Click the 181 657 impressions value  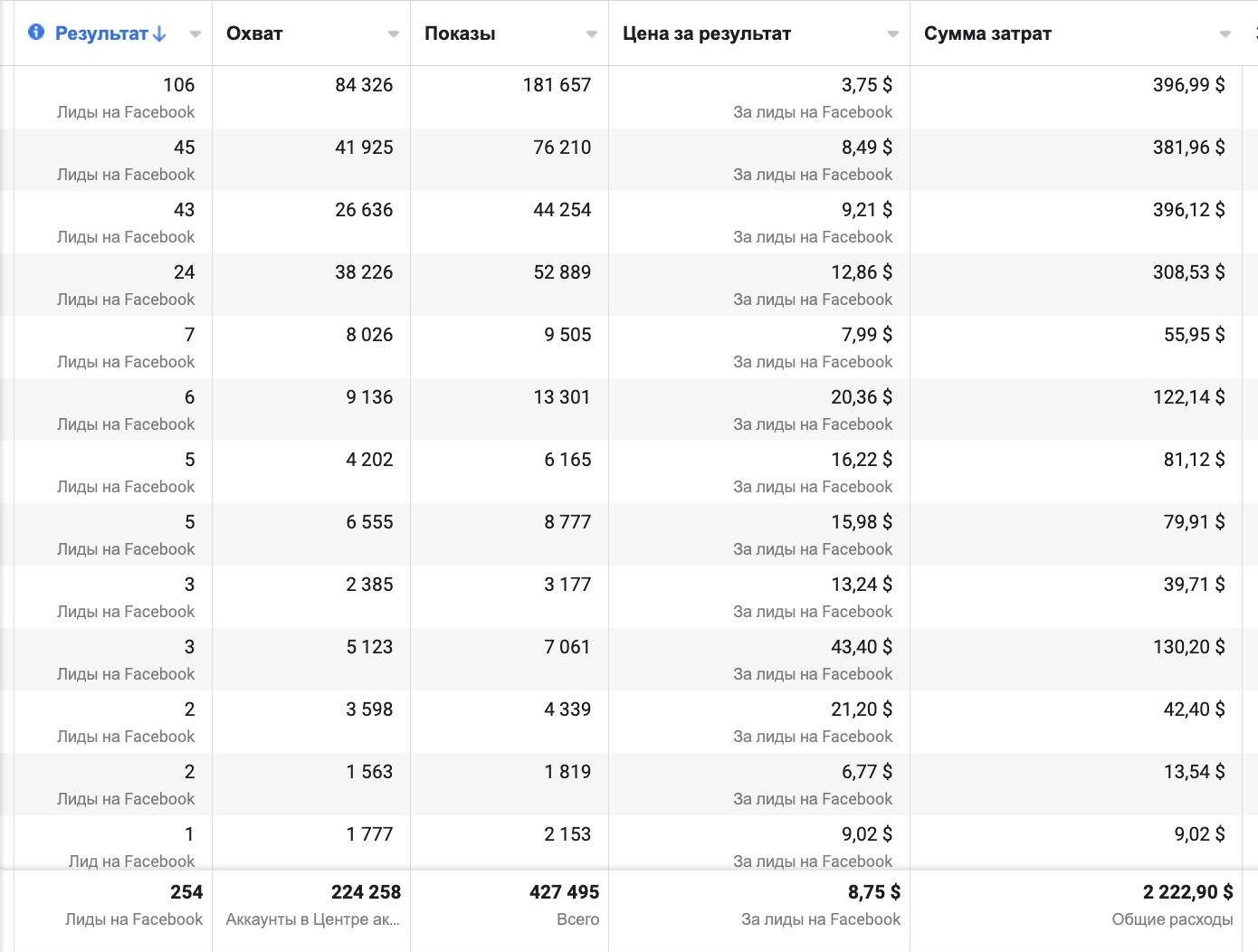click(557, 85)
